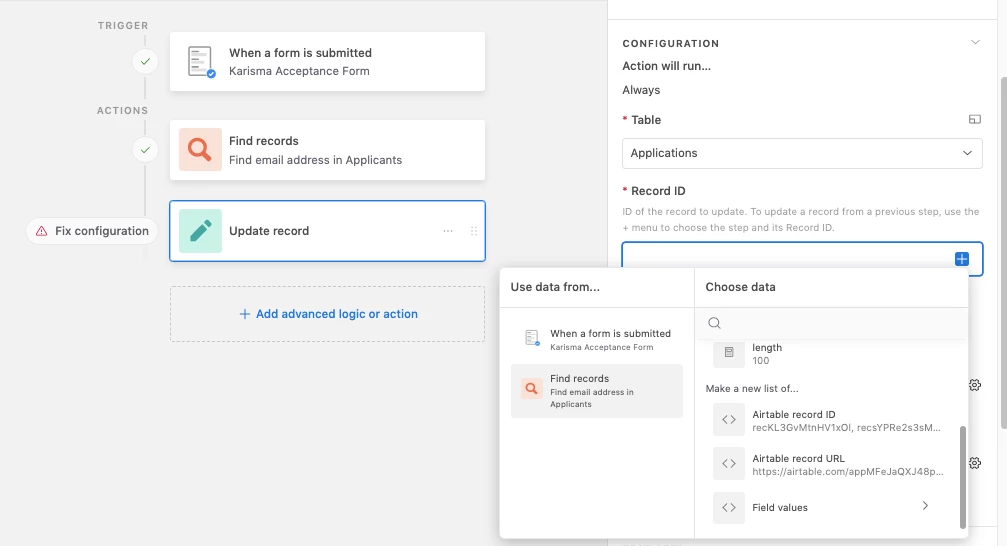Click the green Update record pencil icon
Screen dimensions: 1007x546
pos(200,231)
